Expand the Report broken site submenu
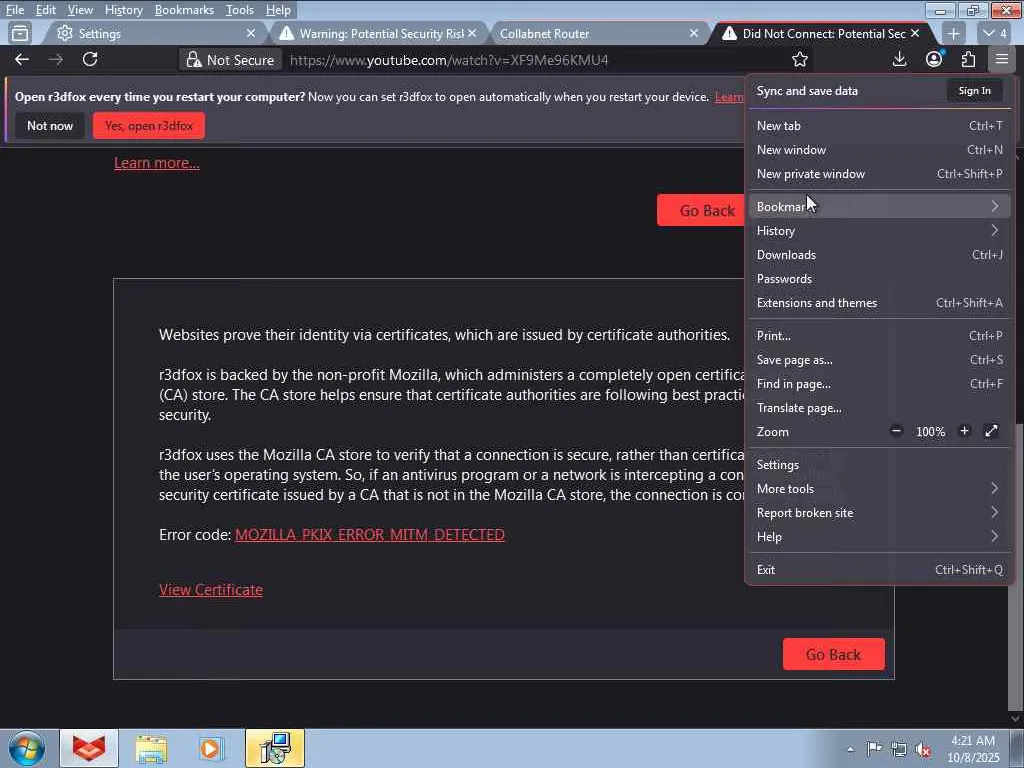This screenshot has width=1024, height=768. [879, 513]
